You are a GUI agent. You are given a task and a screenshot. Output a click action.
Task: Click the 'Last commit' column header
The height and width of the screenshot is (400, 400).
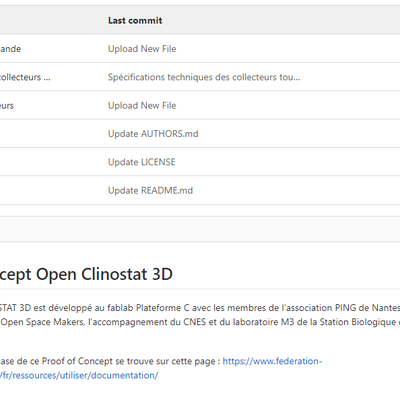pyautogui.click(x=135, y=20)
